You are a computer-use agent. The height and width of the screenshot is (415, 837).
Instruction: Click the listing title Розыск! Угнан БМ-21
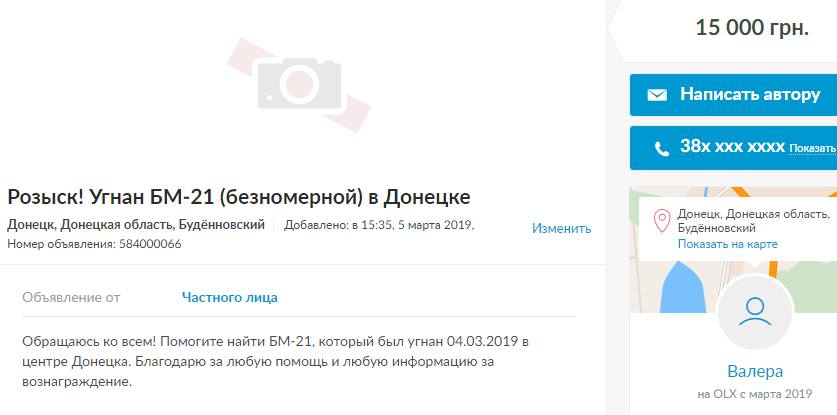click(x=239, y=197)
